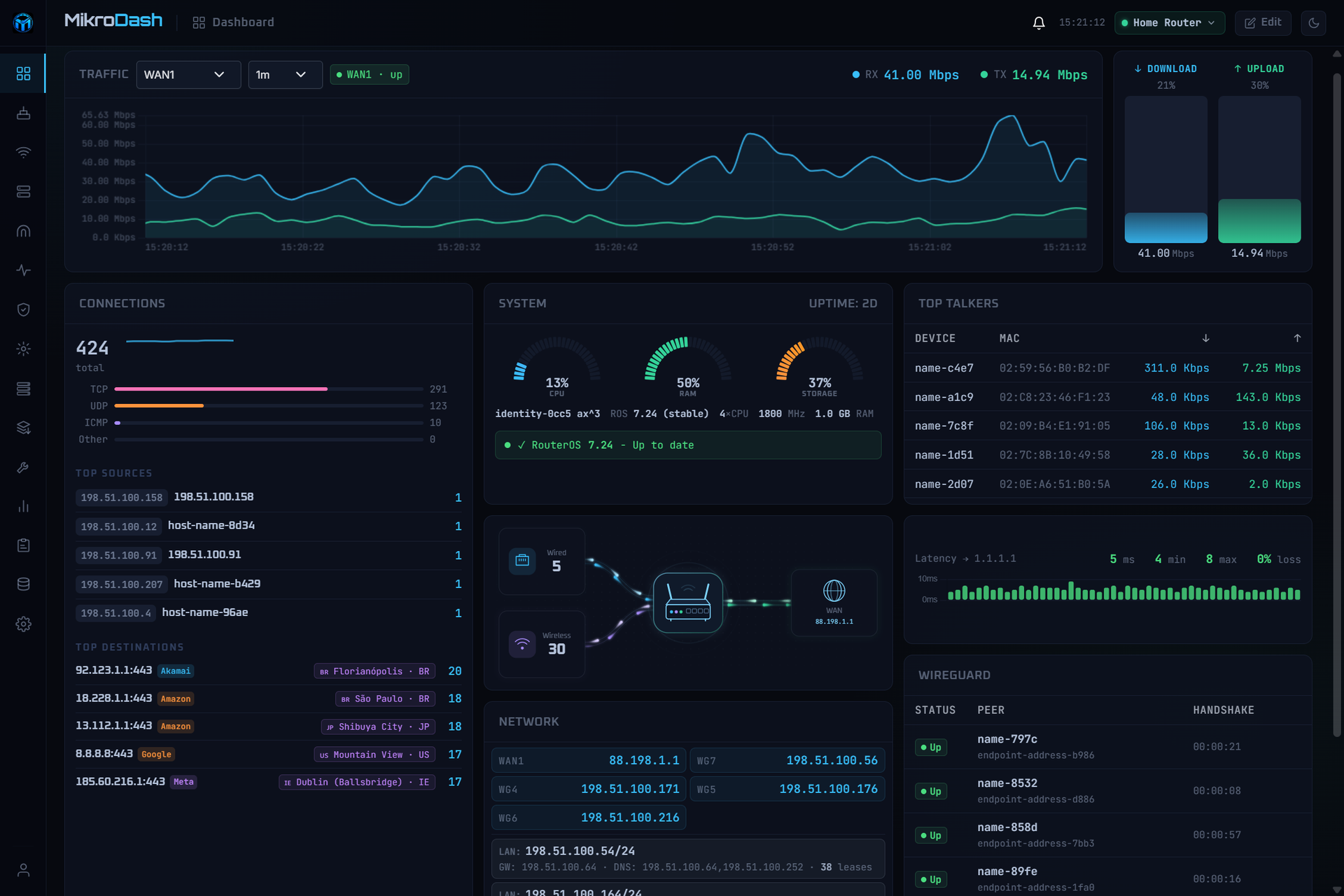This screenshot has width=1344, height=896.
Task: Open the clipboard logs sidebar icon
Action: pyautogui.click(x=23, y=545)
